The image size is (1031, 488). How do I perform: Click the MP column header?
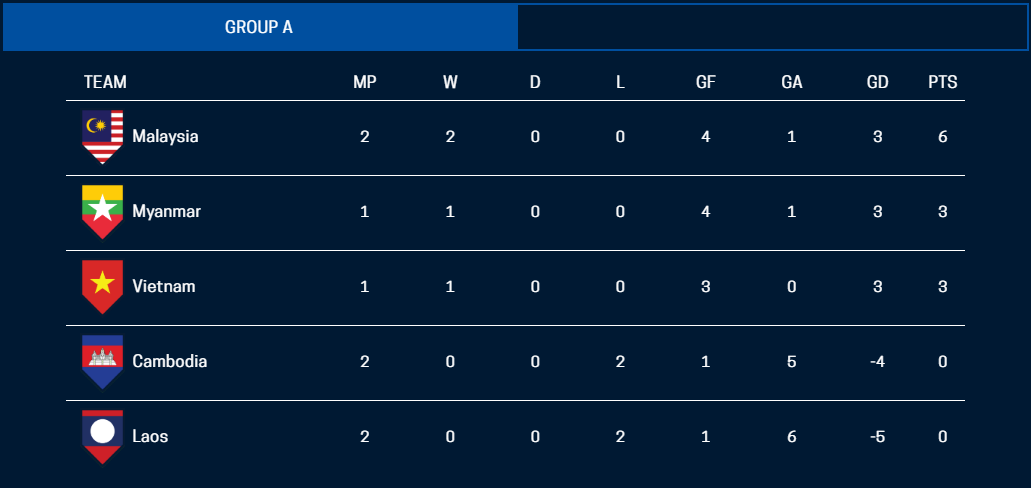coord(365,83)
